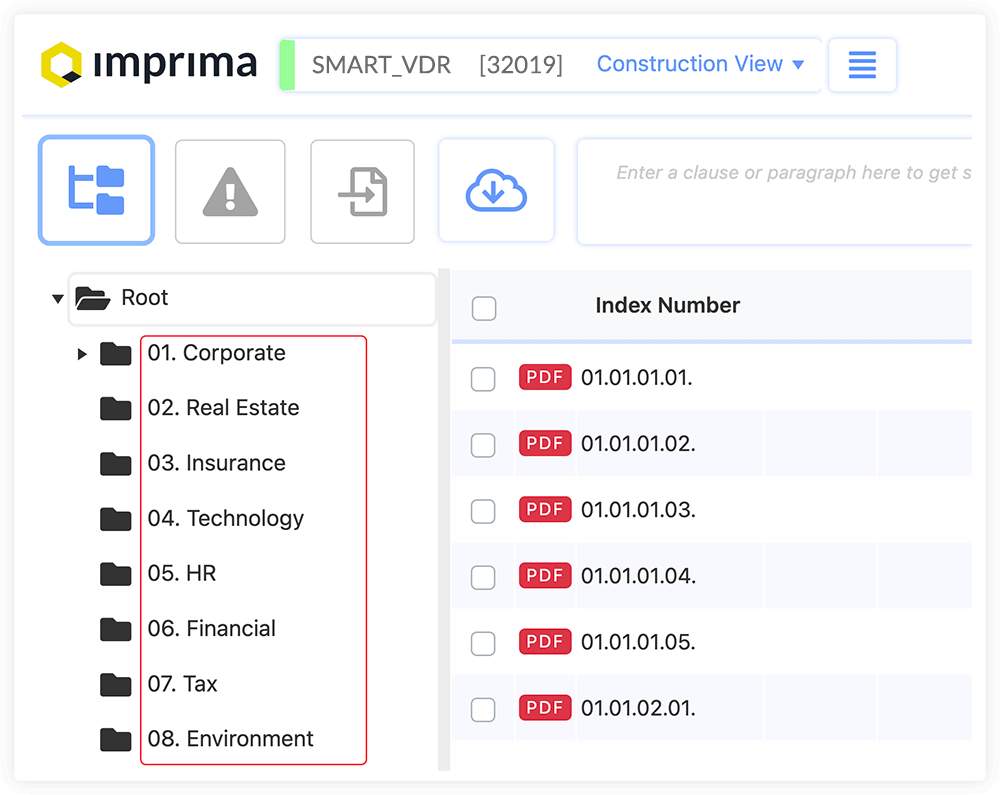The image size is (1000, 795).
Task: Click PDF icon for document 01.01.01.01.
Action: [x=545, y=377]
